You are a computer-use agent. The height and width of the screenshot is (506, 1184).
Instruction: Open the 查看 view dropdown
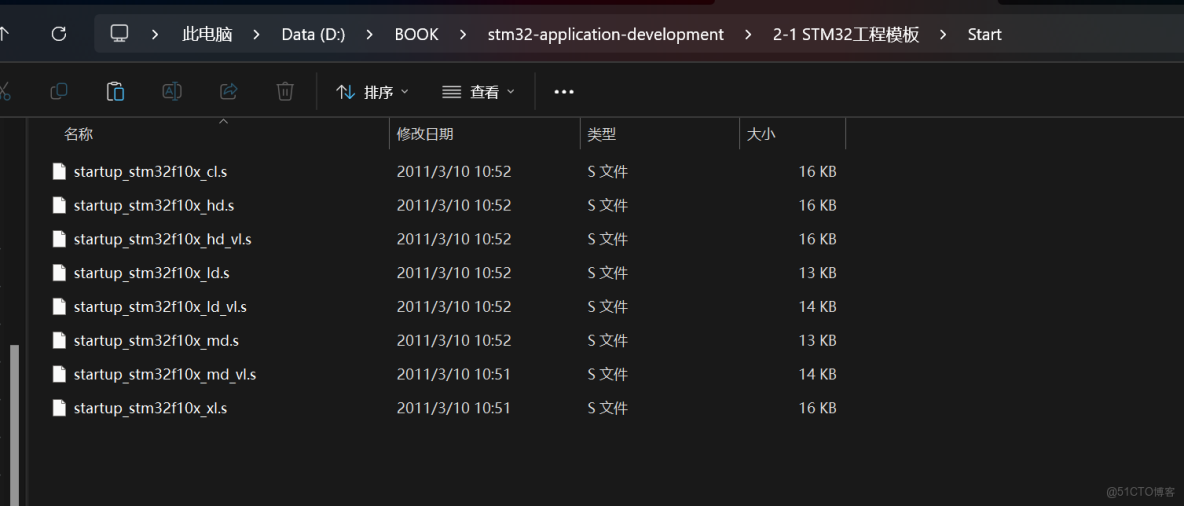478,91
